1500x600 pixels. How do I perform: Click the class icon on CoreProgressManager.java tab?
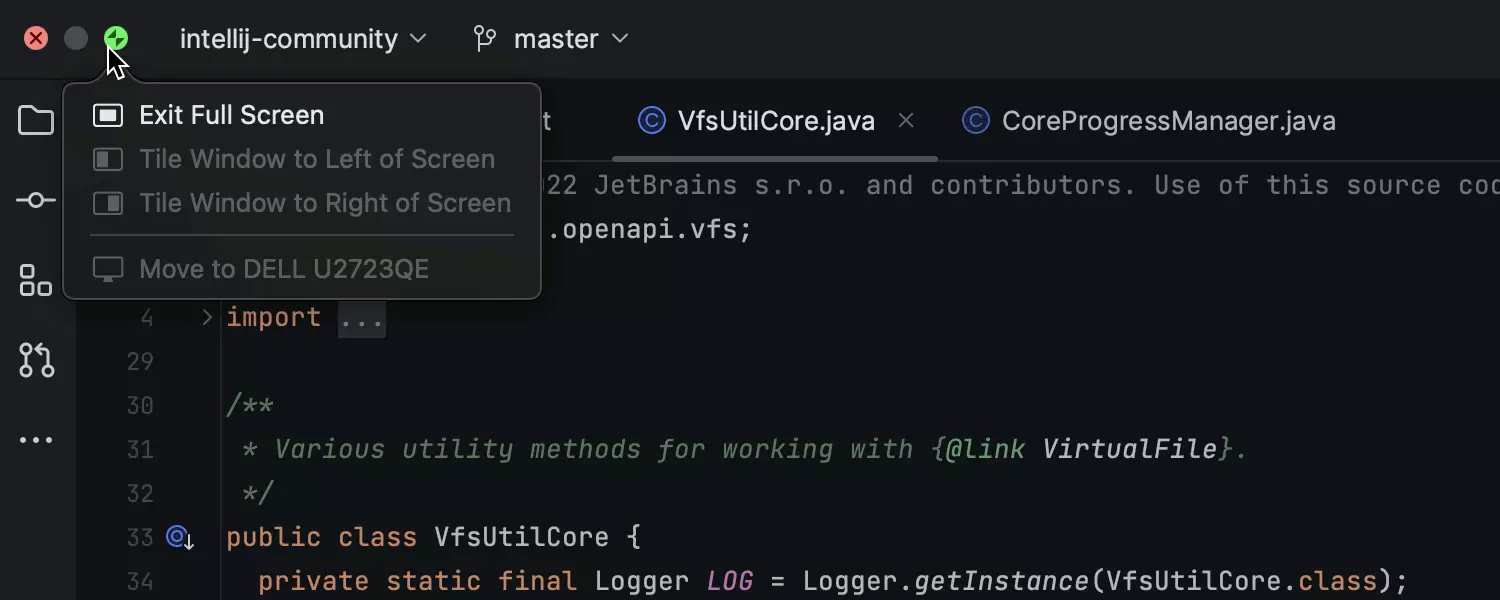(x=975, y=121)
